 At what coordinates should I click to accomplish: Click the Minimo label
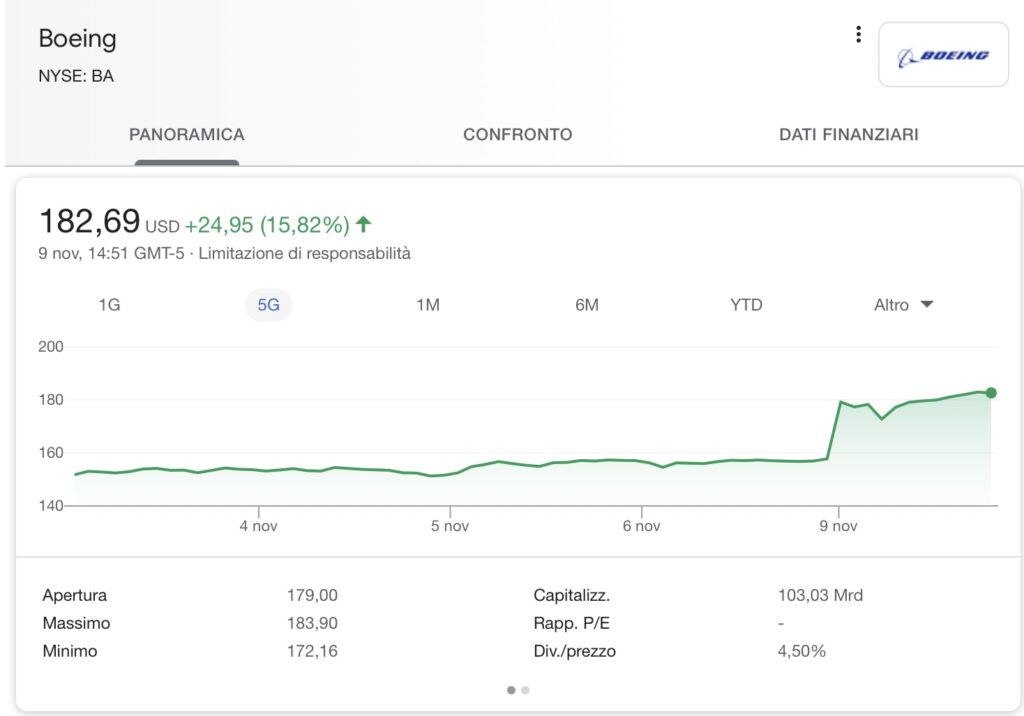(x=70, y=651)
